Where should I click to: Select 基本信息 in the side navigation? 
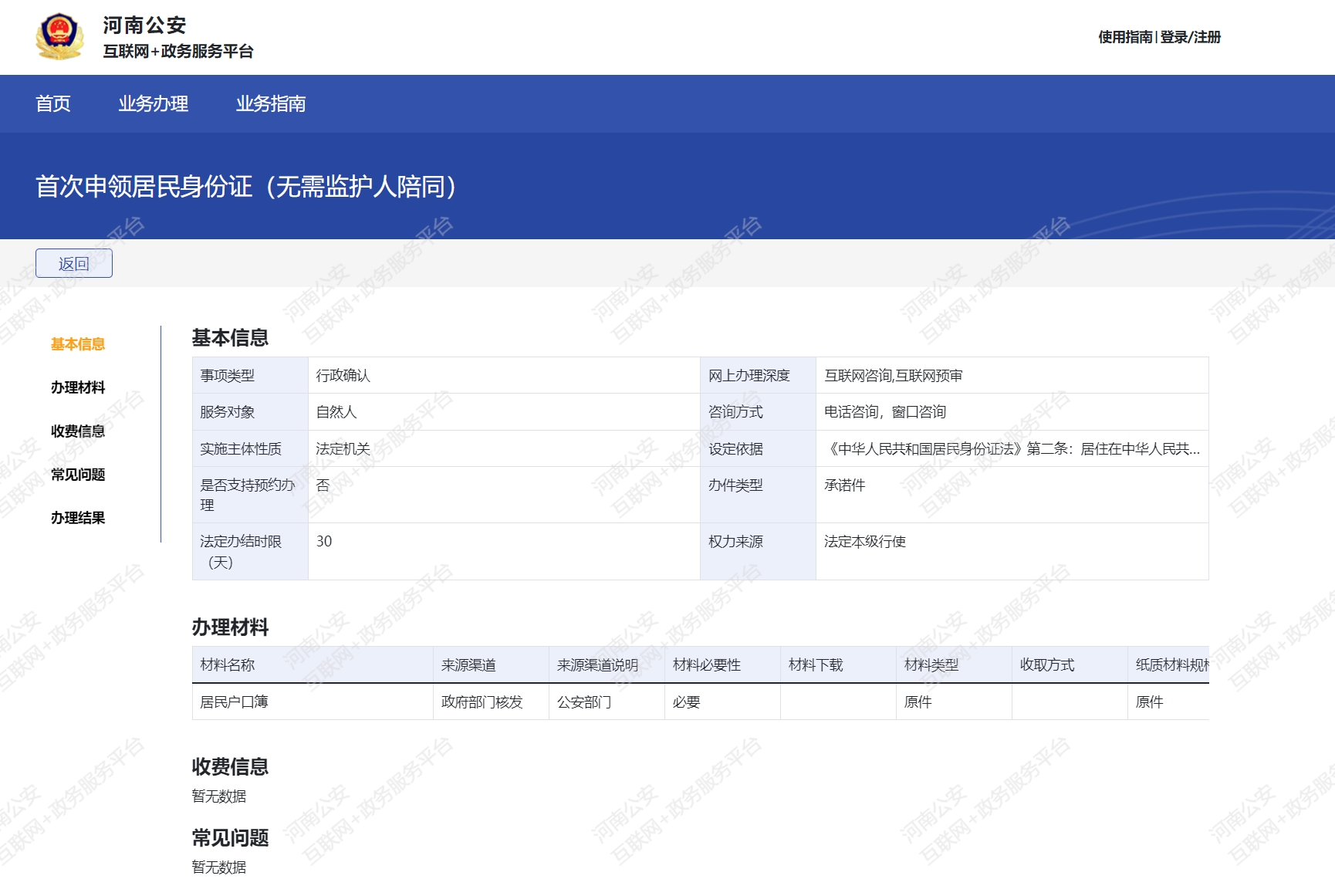coord(78,344)
